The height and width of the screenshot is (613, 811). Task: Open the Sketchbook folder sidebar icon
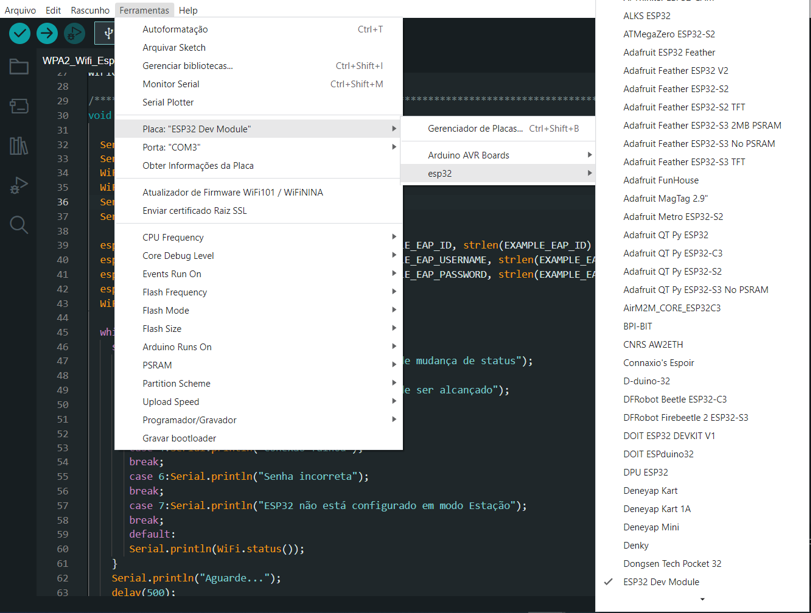pos(18,68)
